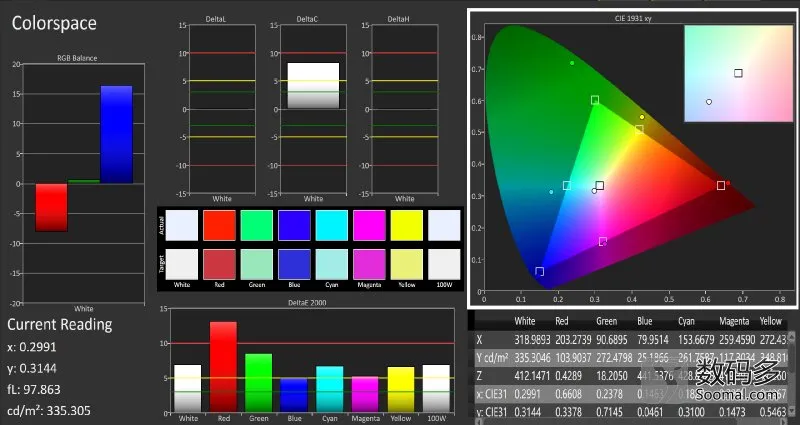
Task: Click the 'Colorspace' page title
Action: 54,23
